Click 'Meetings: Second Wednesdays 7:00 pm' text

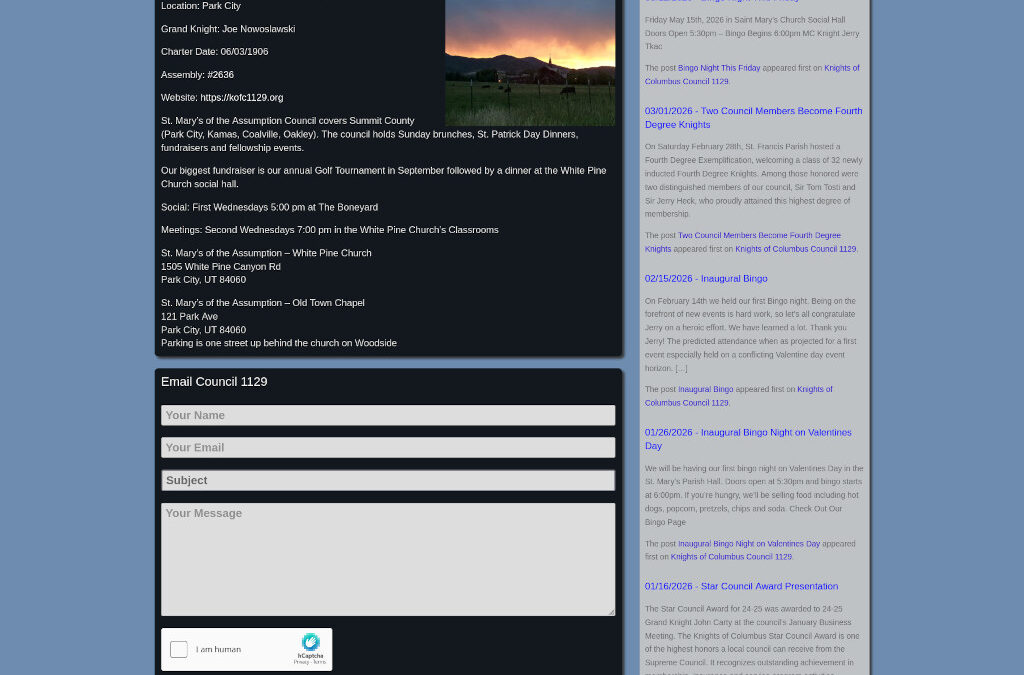[330, 230]
